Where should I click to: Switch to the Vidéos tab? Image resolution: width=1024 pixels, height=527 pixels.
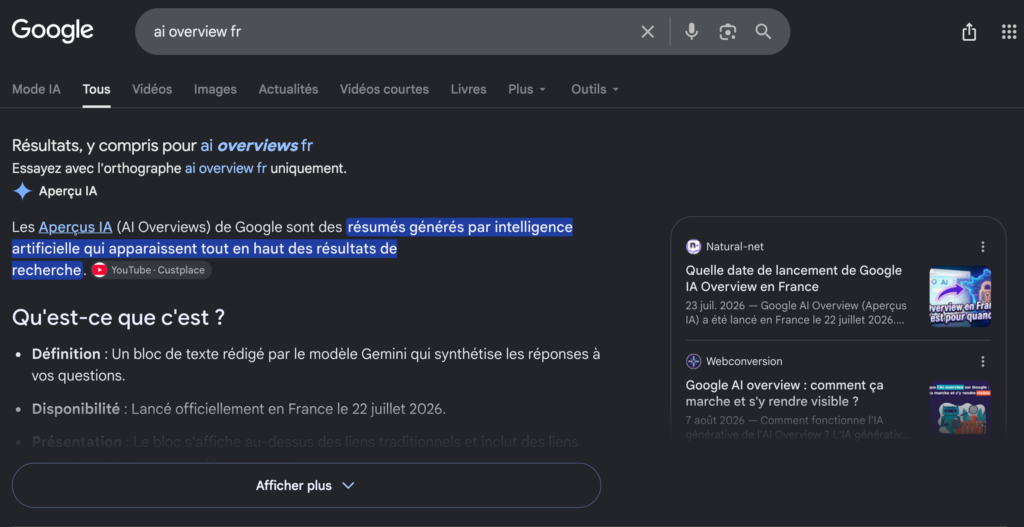152,89
